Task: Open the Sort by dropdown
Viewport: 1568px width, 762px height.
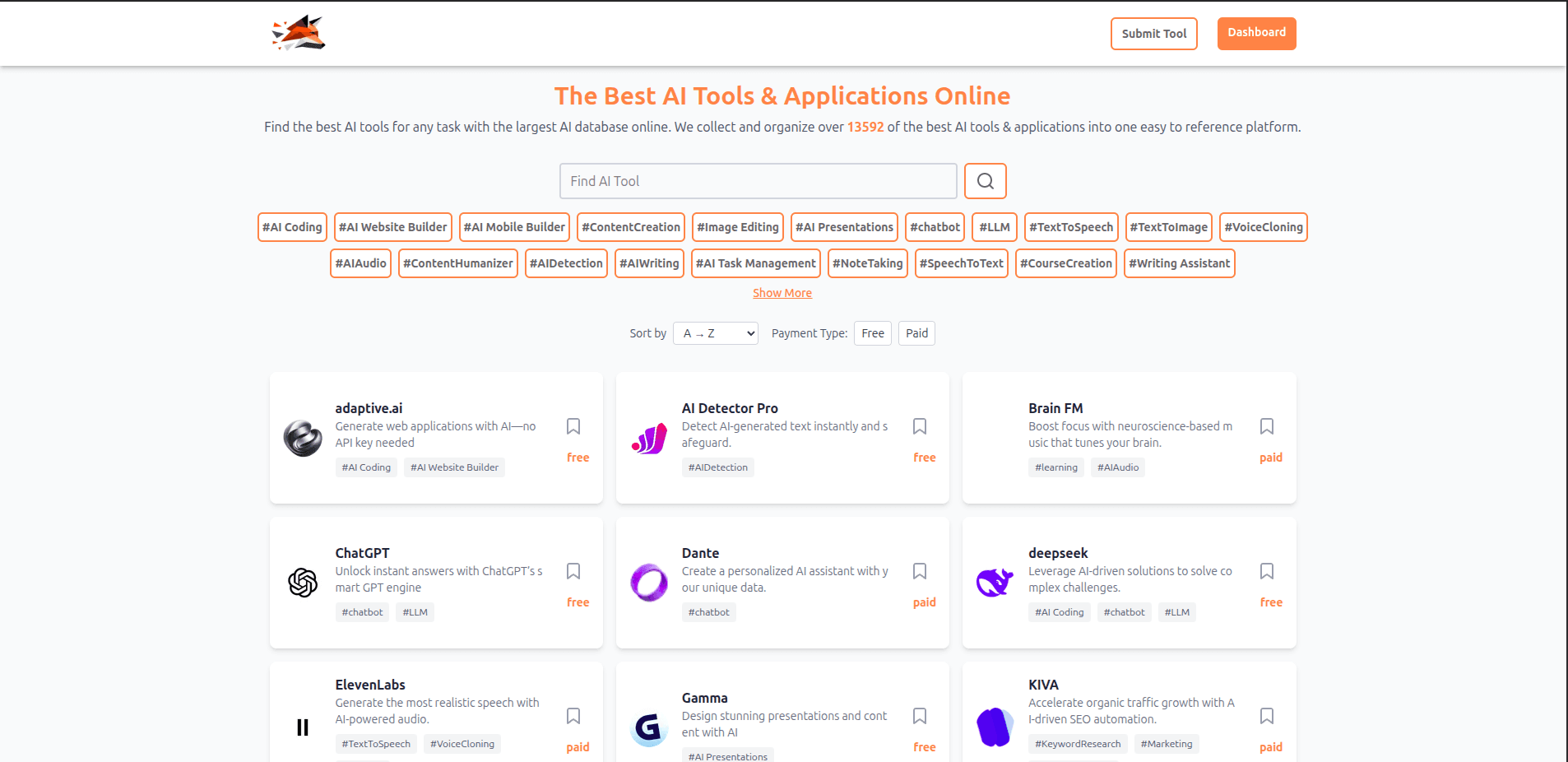Action: click(x=715, y=333)
